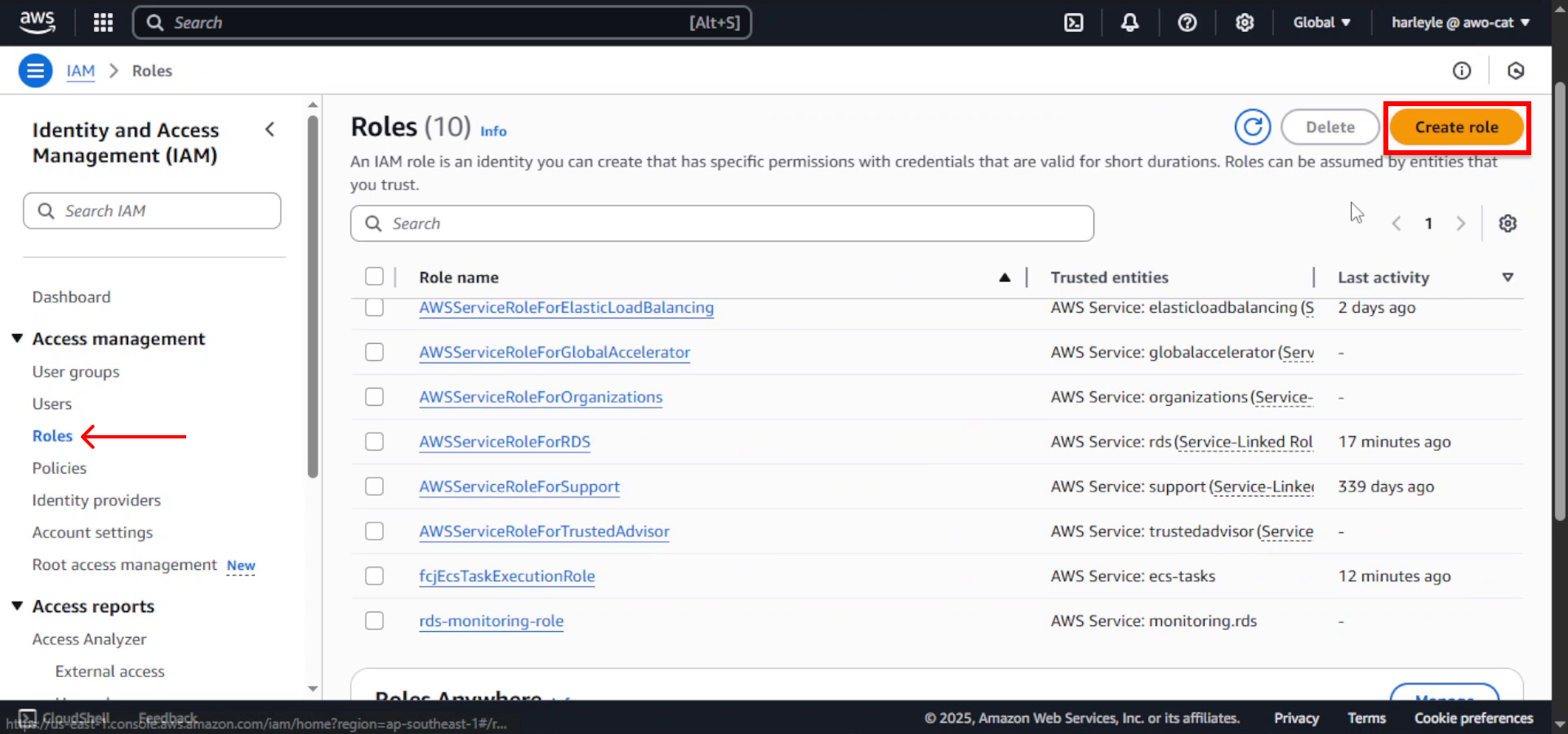Open External access in the sidebar
1568x734 pixels.
pos(109,671)
